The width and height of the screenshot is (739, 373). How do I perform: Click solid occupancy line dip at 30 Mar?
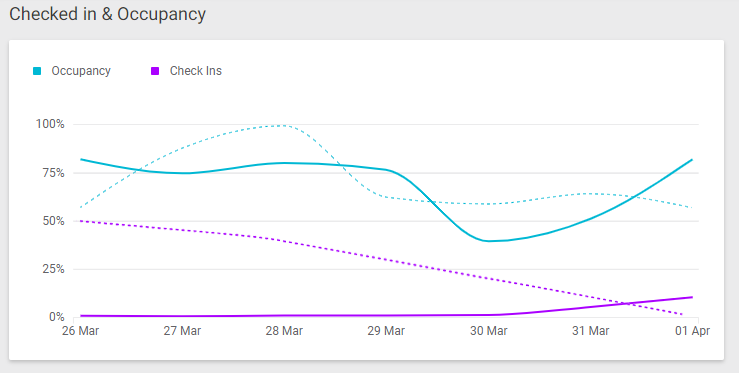pyautogui.click(x=489, y=241)
